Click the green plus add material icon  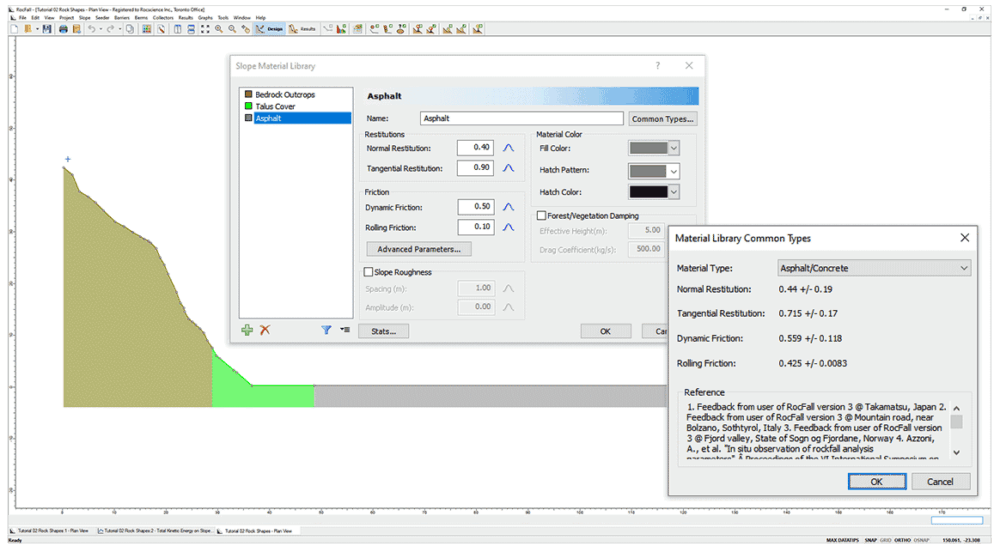pyautogui.click(x=247, y=330)
